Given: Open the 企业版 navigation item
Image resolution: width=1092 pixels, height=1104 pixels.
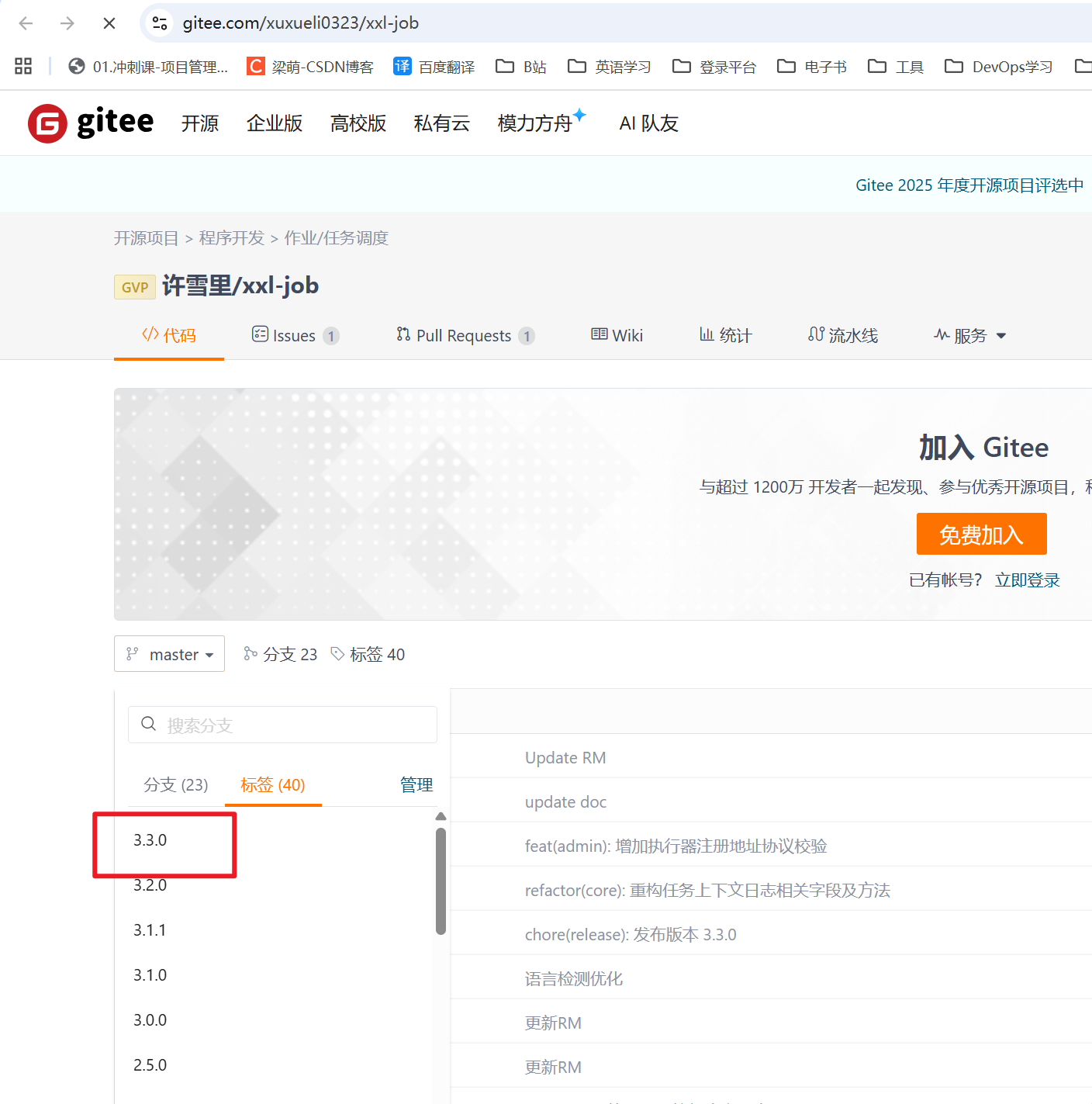Looking at the screenshot, I should [x=275, y=123].
